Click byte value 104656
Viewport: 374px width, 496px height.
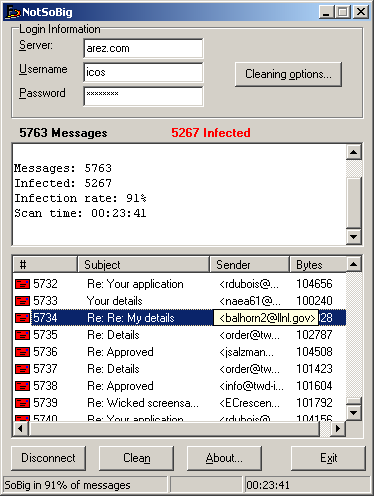point(314,284)
